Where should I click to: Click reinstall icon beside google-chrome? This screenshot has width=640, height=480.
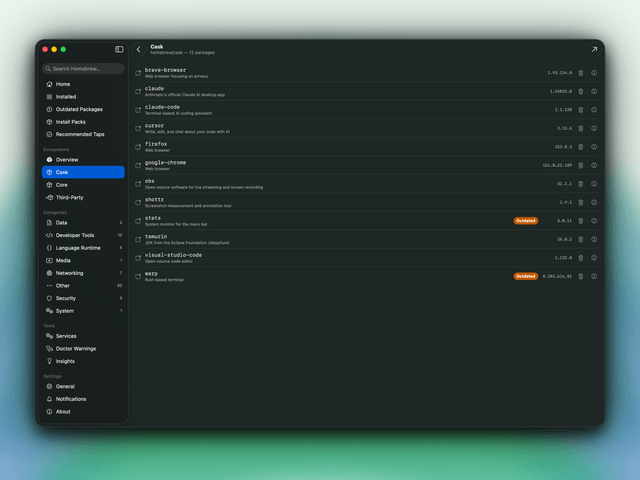138,165
